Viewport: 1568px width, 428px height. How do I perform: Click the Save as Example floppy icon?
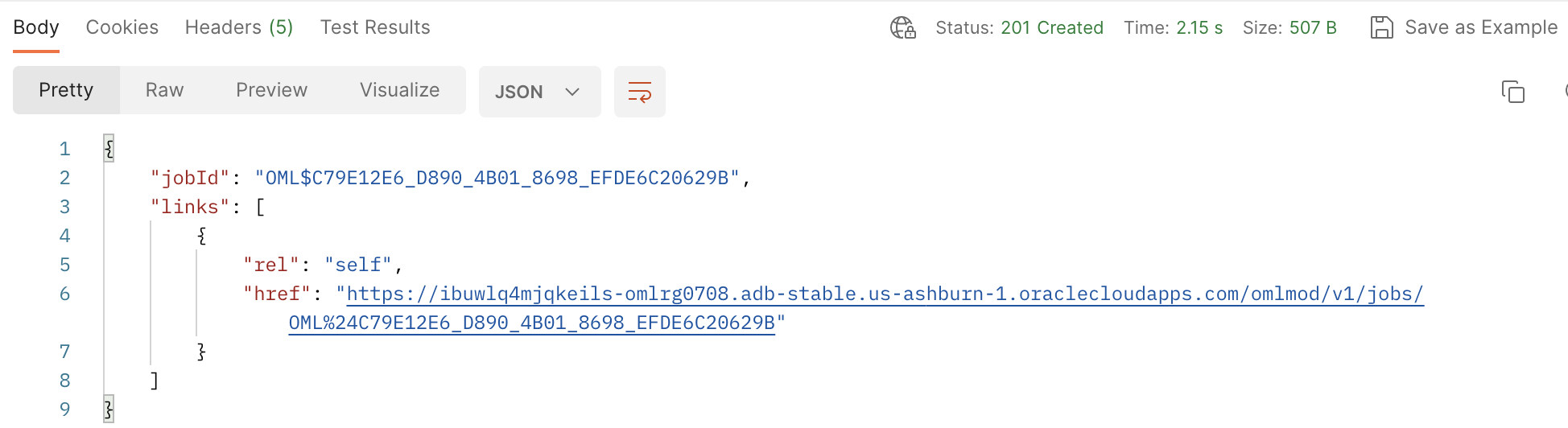[x=1381, y=27]
